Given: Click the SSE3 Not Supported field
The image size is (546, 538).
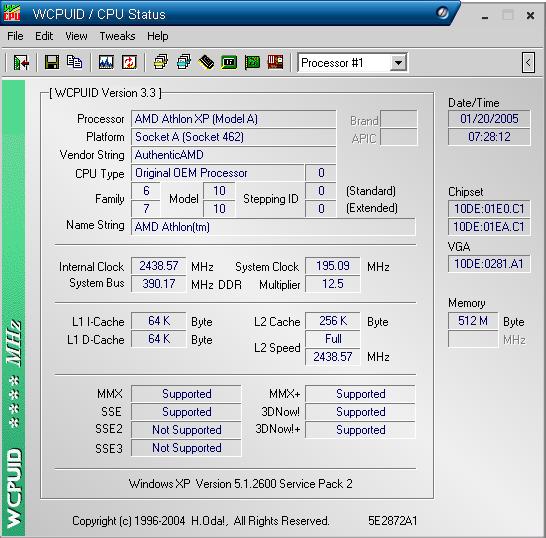Looking at the screenshot, I should 186,448.
